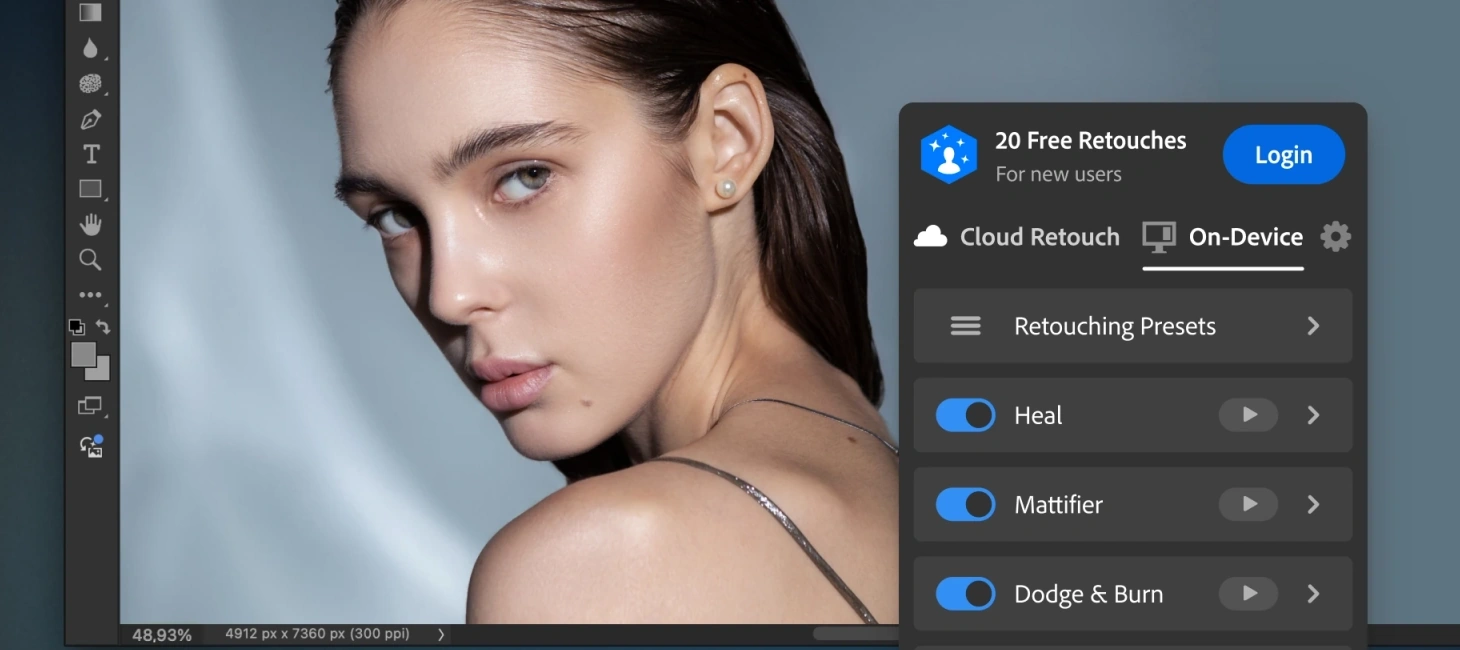The height and width of the screenshot is (650, 1460).
Task: Open the plugin settings gear
Action: pos(1335,237)
